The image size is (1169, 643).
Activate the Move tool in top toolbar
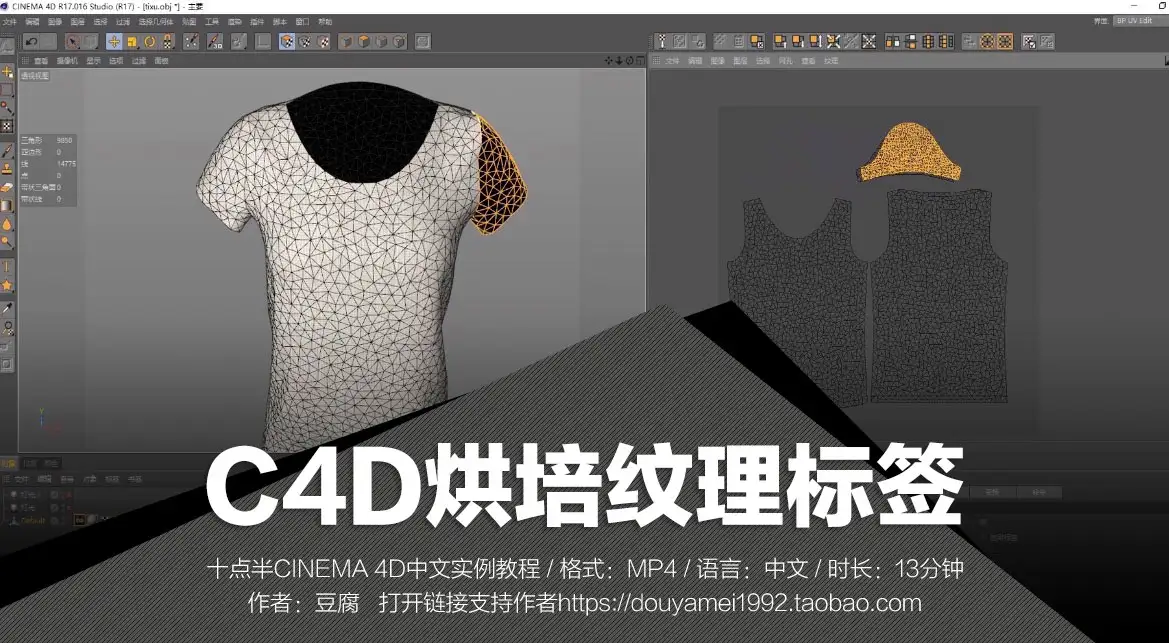pyautogui.click(x=114, y=42)
